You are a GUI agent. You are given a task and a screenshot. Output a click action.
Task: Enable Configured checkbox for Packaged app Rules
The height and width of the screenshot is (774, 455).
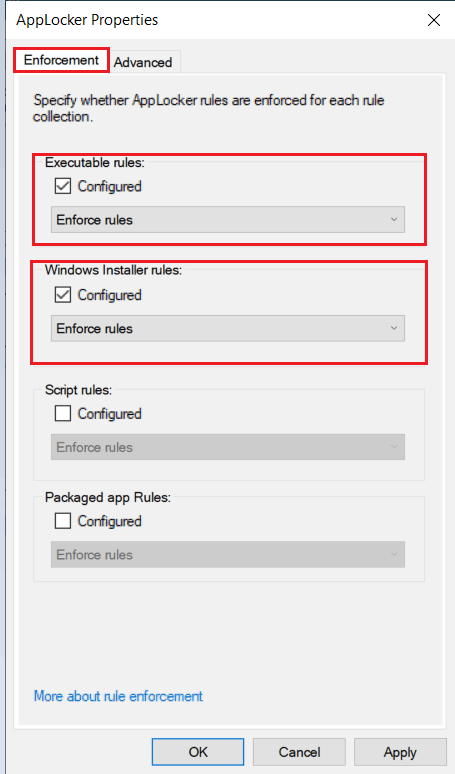(x=63, y=521)
